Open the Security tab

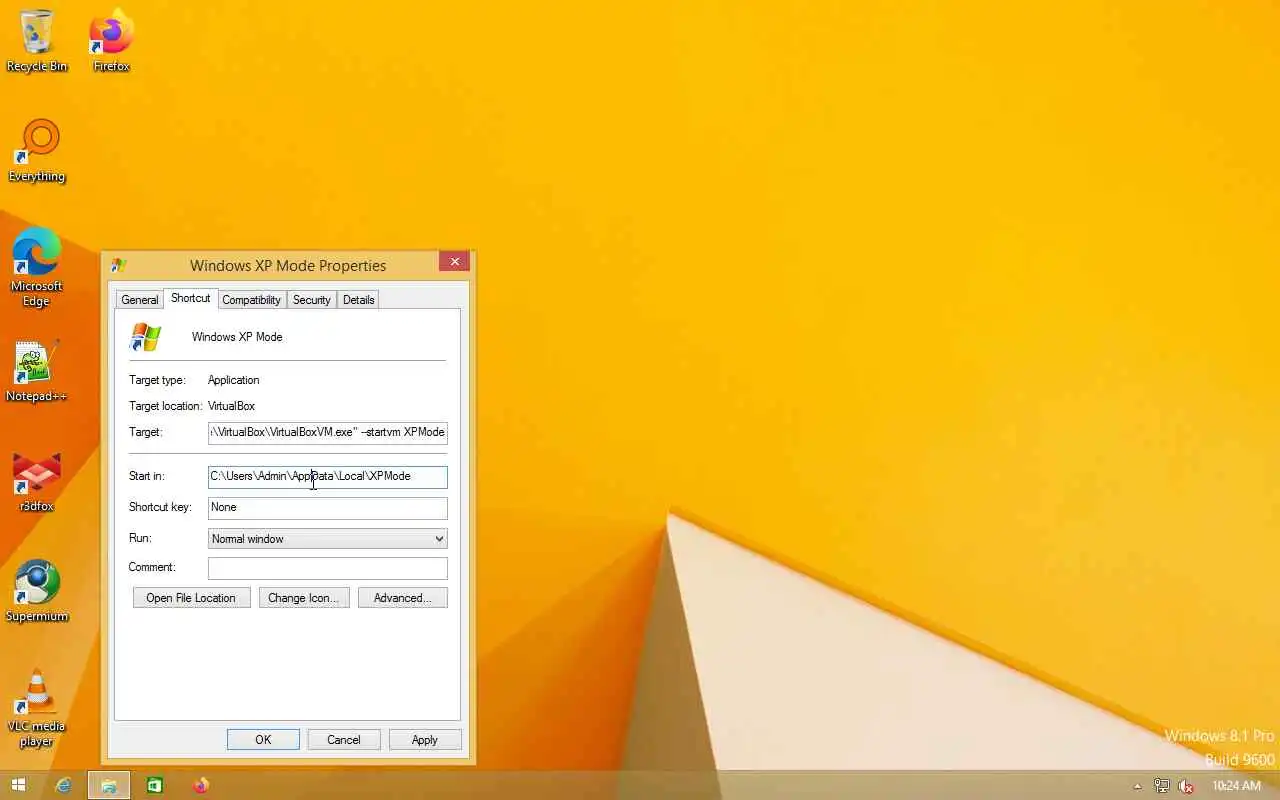pyautogui.click(x=311, y=300)
